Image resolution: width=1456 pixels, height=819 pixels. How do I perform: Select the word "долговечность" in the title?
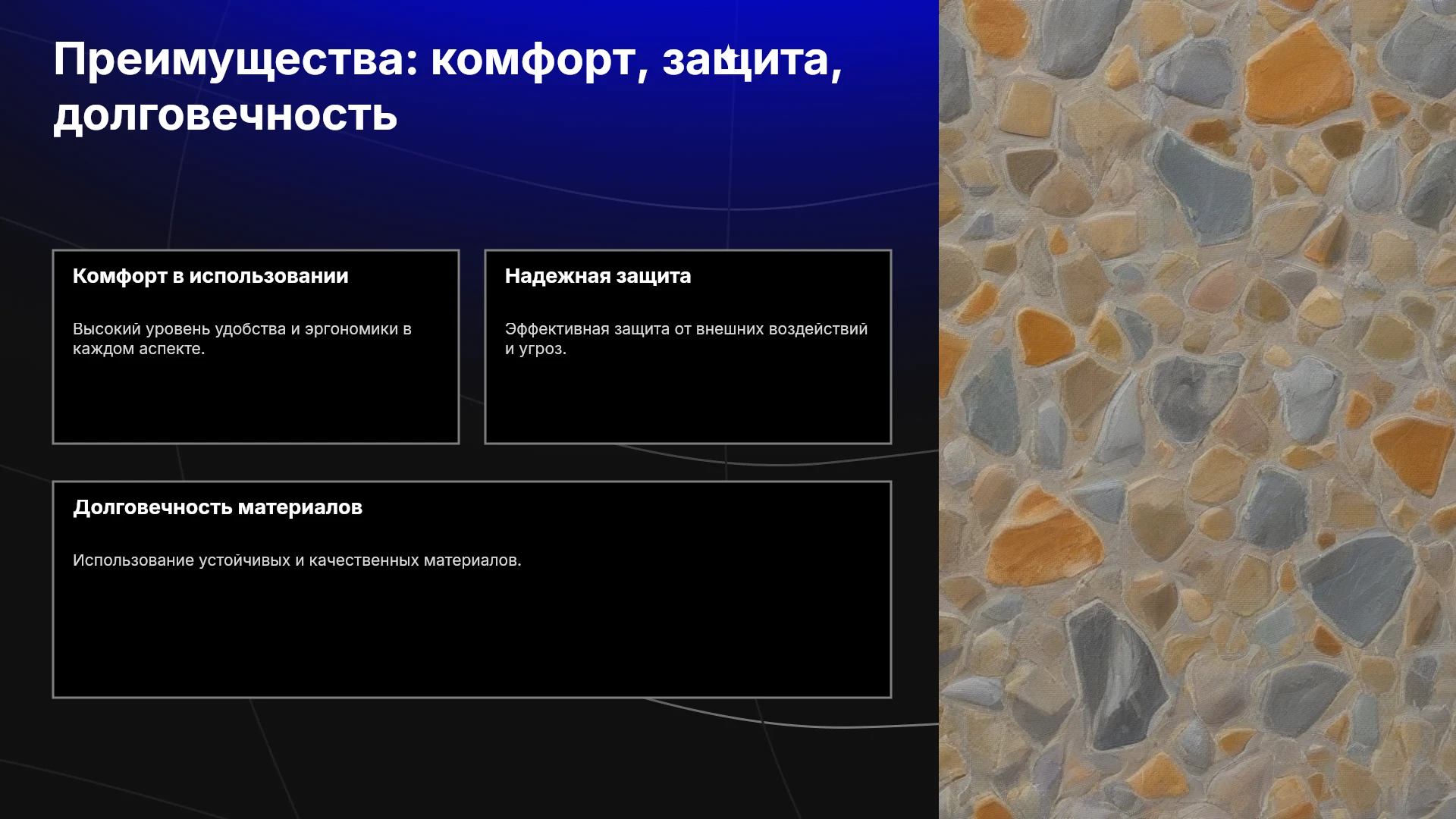(x=225, y=116)
